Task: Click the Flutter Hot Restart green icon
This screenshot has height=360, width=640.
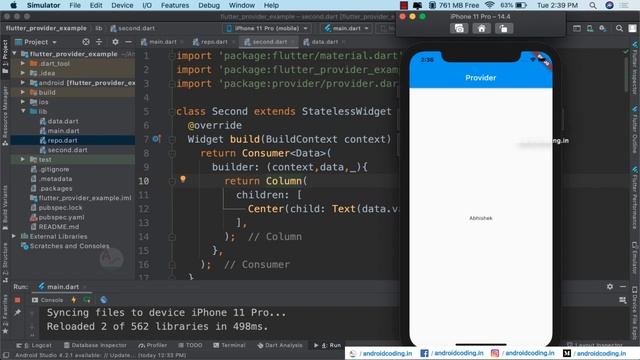Action: pyautogui.click(x=87, y=300)
